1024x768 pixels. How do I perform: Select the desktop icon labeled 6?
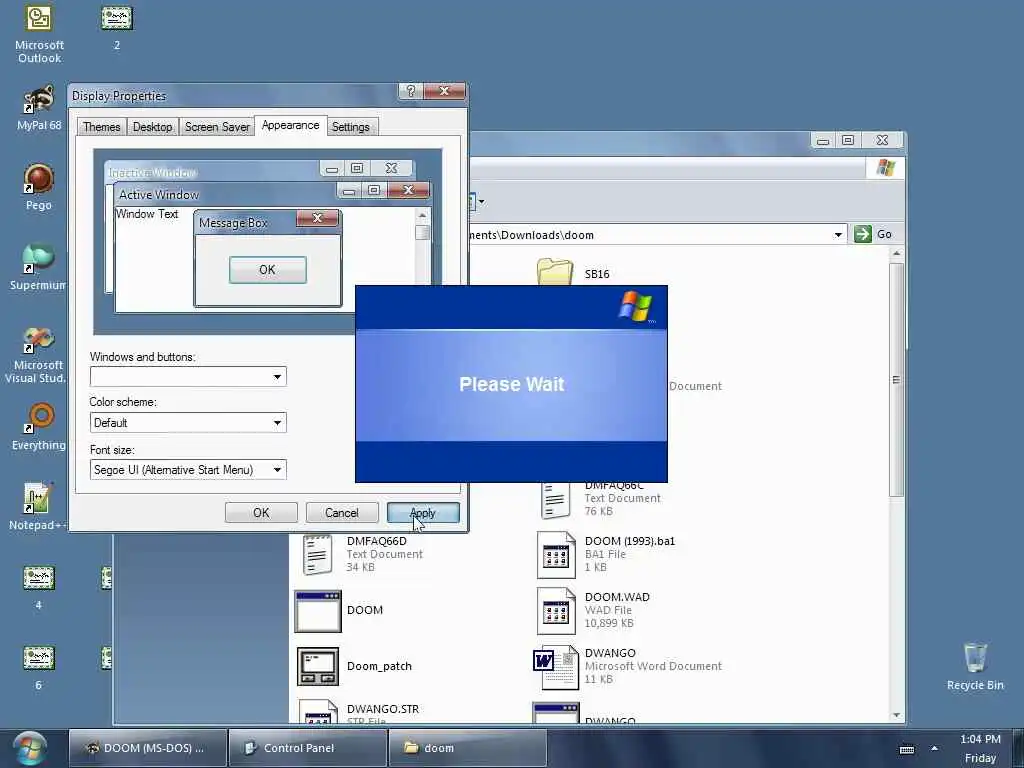point(39,667)
